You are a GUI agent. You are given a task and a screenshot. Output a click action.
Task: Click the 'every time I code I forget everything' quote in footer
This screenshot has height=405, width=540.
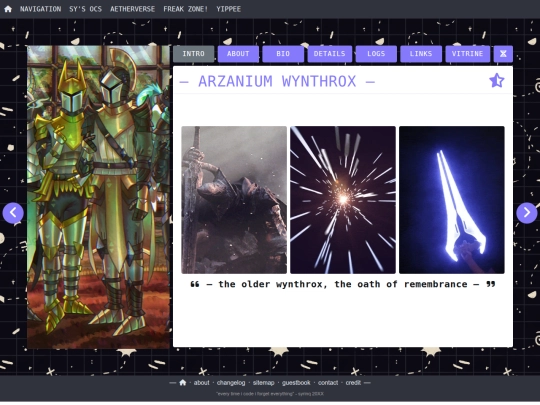pyautogui.click(x=270, y=394)
